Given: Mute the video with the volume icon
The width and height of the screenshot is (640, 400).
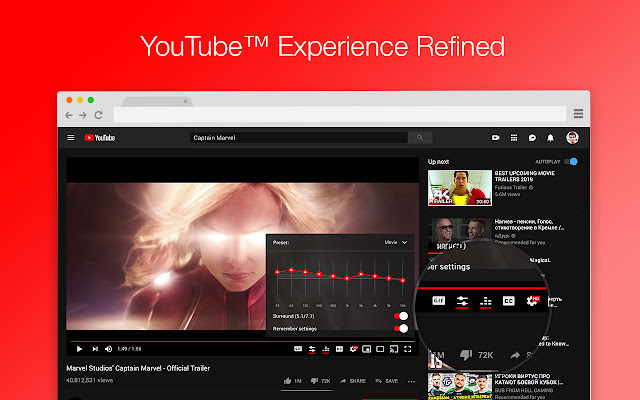Looking at the screenshot, I should pyautogui.click(x=109, y=349).
